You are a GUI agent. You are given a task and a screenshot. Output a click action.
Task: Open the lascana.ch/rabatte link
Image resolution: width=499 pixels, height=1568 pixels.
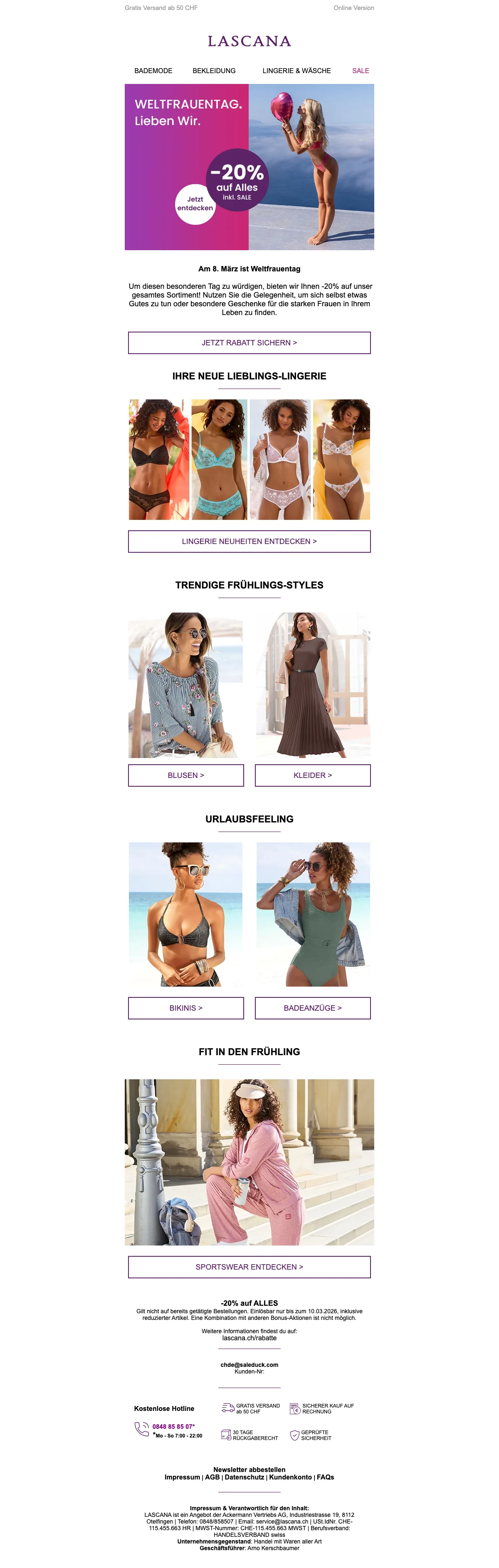point(249,1337)
